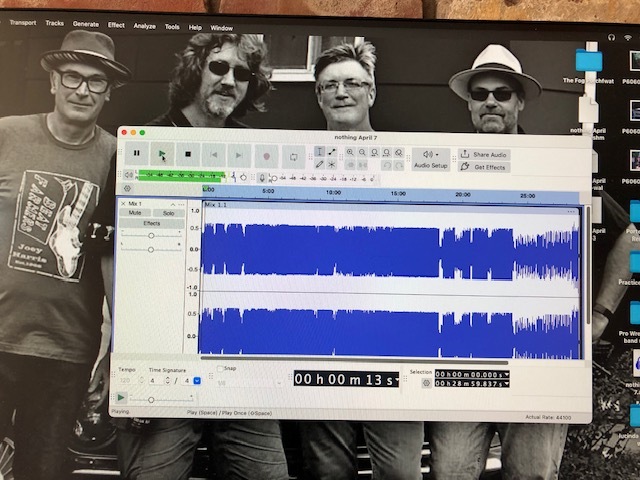640x480 pixels.
Task: Open the time display format dropdown arrow
Action: pos(396,380)
